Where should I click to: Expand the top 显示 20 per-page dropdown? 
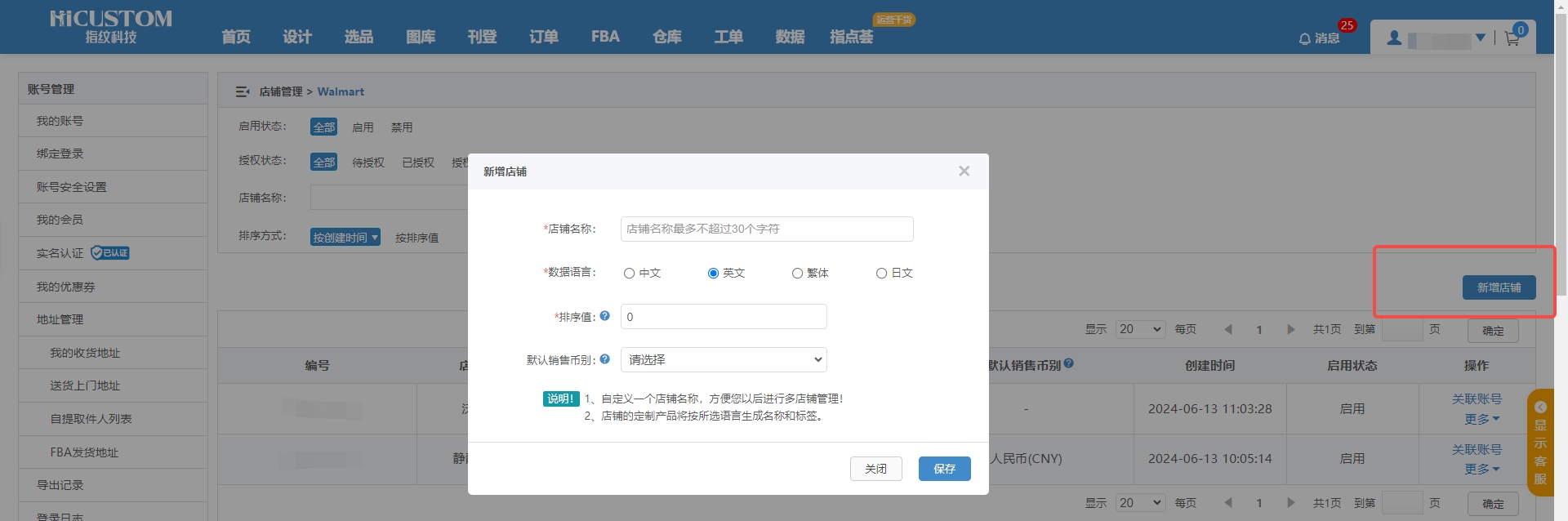click(x=1140, y=329)
